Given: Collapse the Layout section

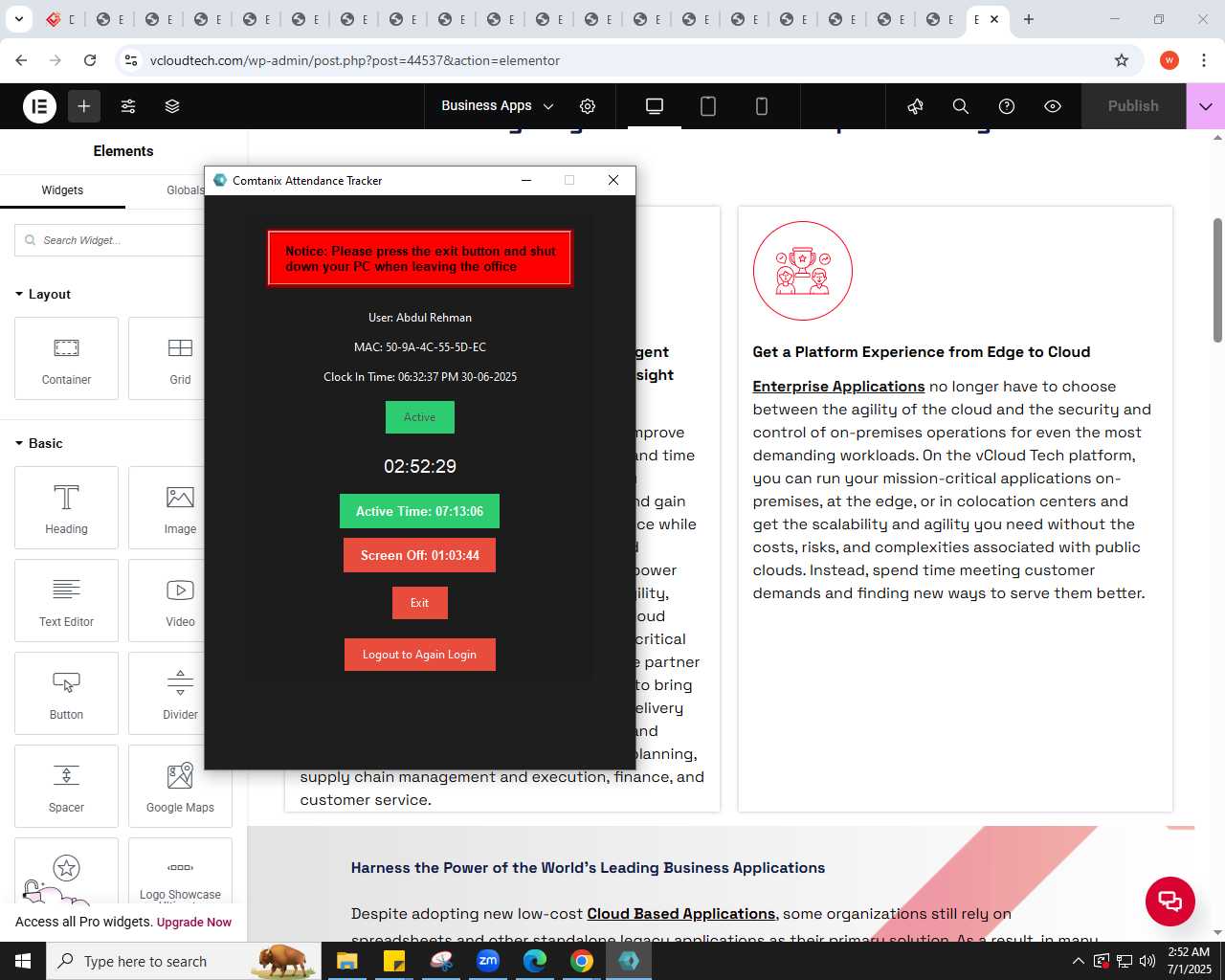Looking at the screenshot, I should pyautogui.click(x=43, y=294).
